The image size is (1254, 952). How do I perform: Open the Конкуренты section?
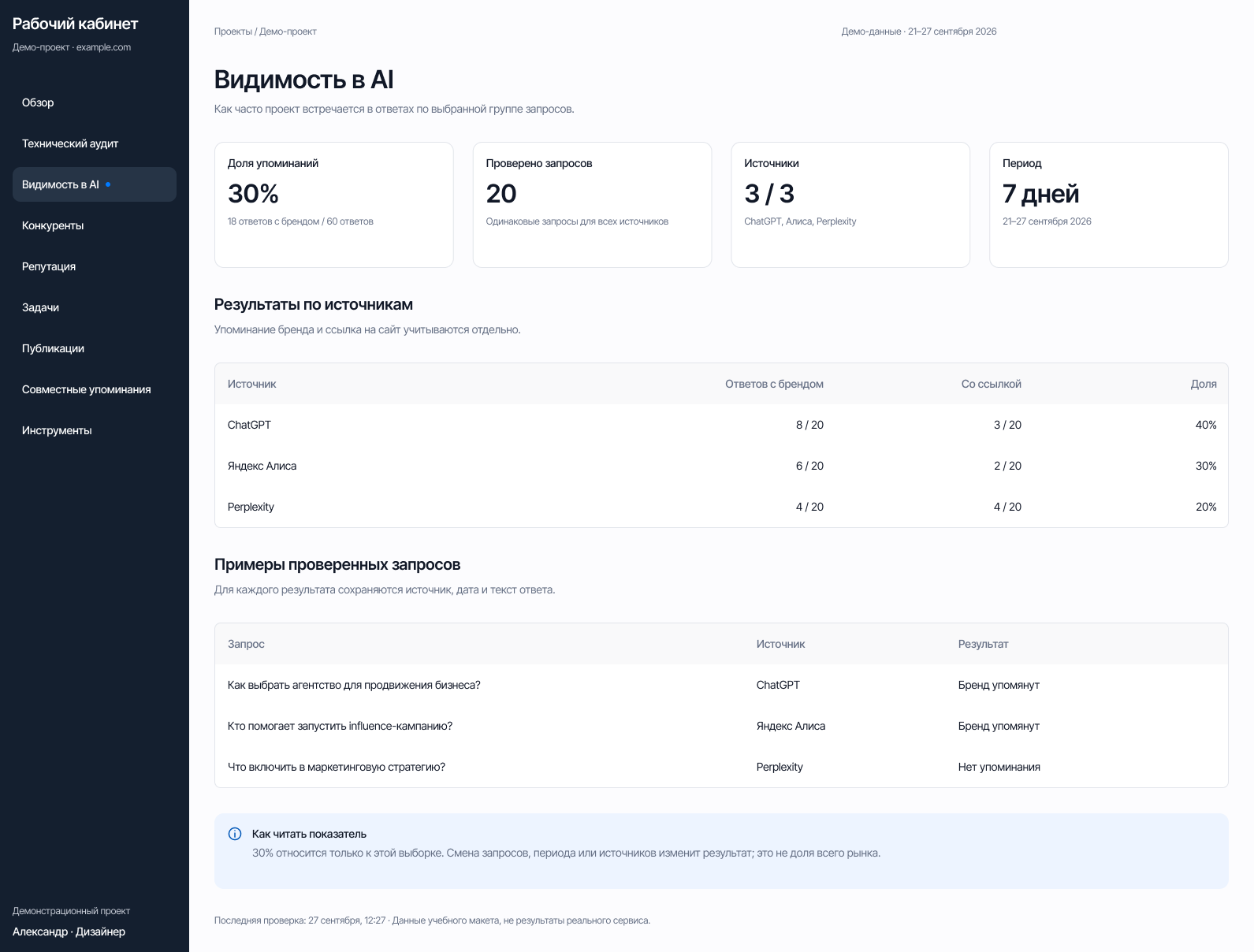click(x=95, y=225)
